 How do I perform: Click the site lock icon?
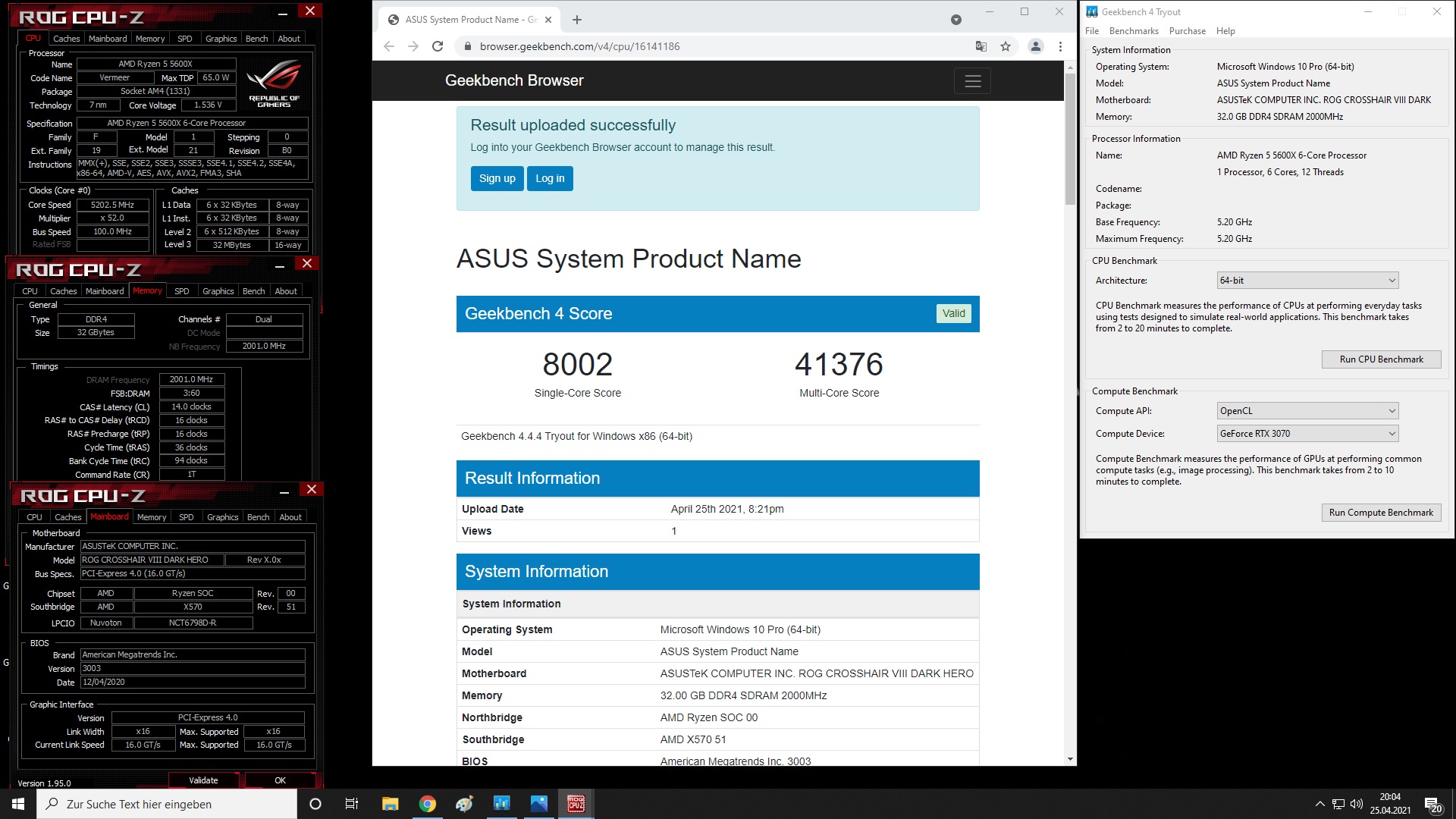467,46
